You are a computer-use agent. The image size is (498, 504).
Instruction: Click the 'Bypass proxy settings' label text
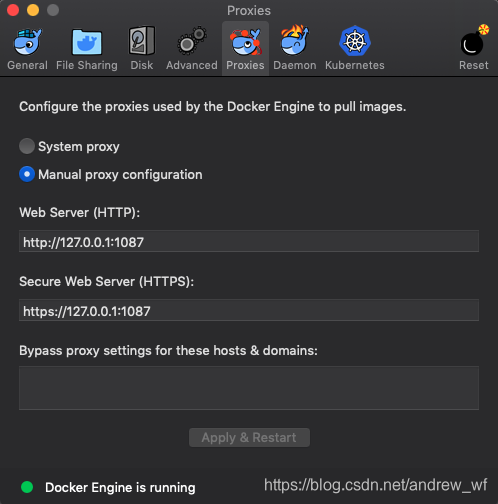(168, 351)
